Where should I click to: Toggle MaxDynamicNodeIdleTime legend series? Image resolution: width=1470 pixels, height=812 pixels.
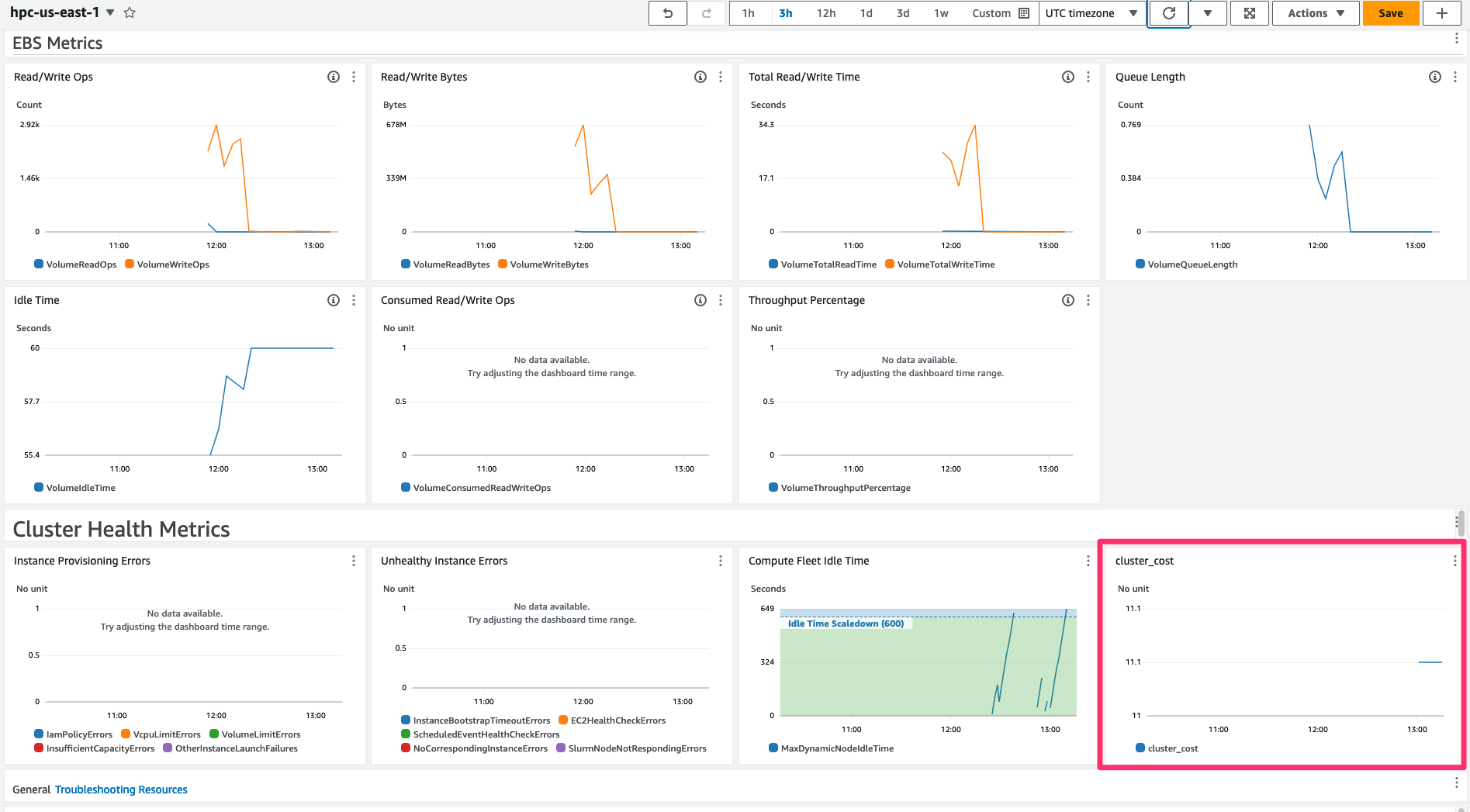click(831, 748)
